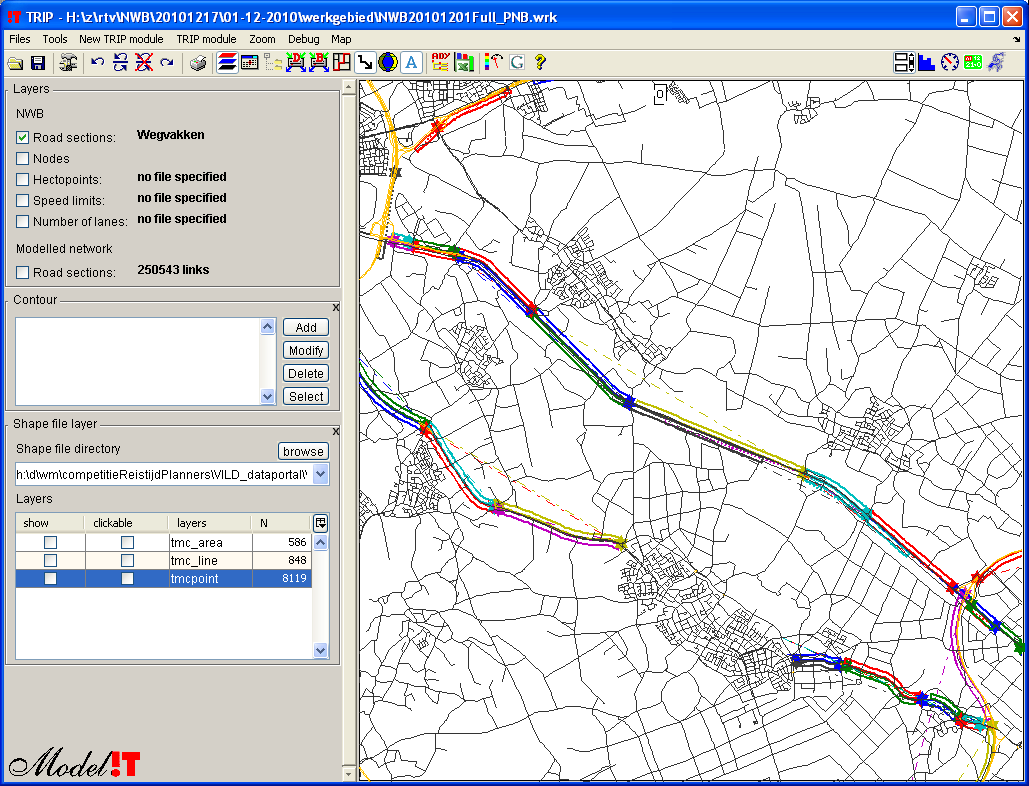The image size is (1029, 786).
Task: Click contour list scroll down arrow
Action: [267, 396]
